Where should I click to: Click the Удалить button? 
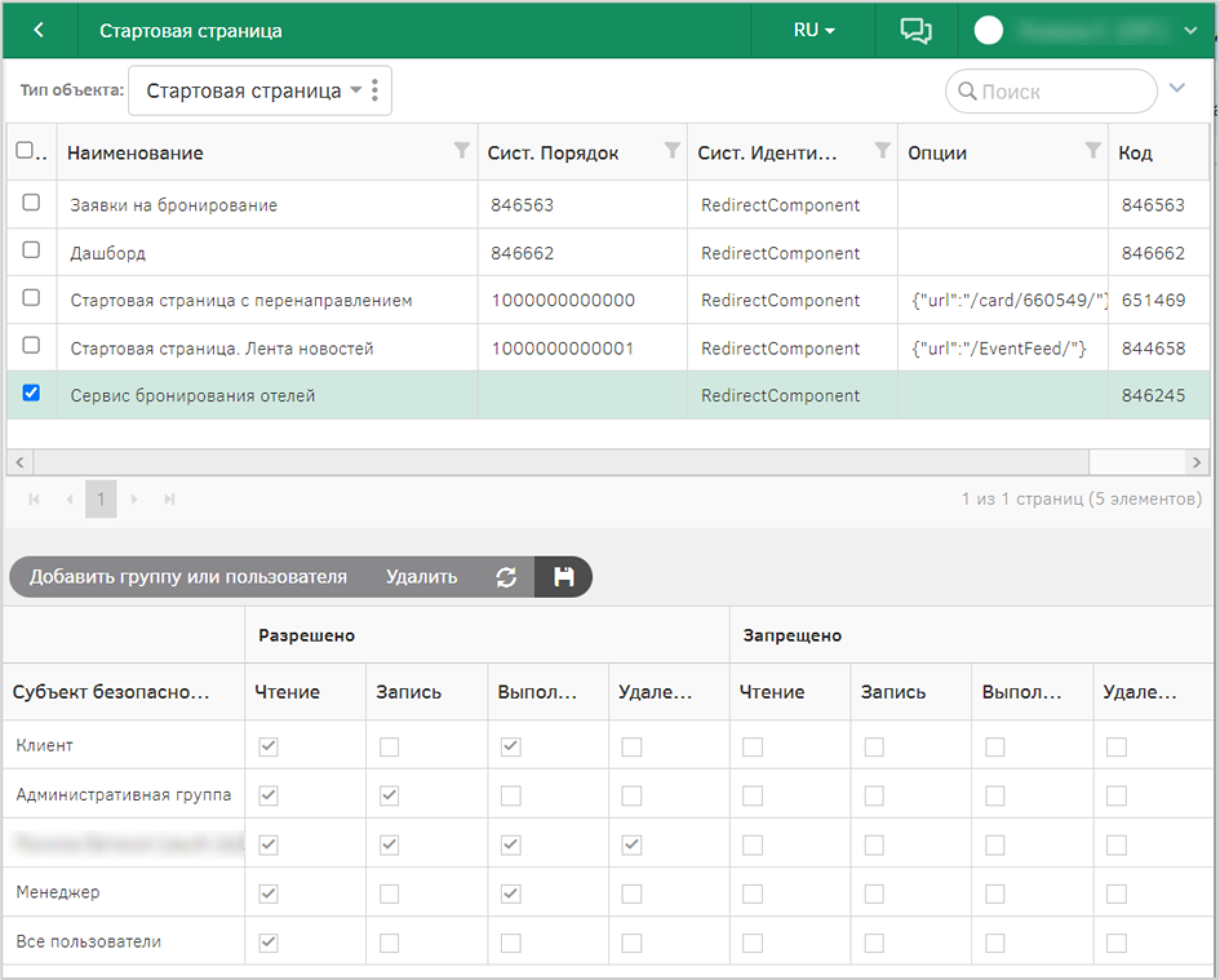[422, 577]
